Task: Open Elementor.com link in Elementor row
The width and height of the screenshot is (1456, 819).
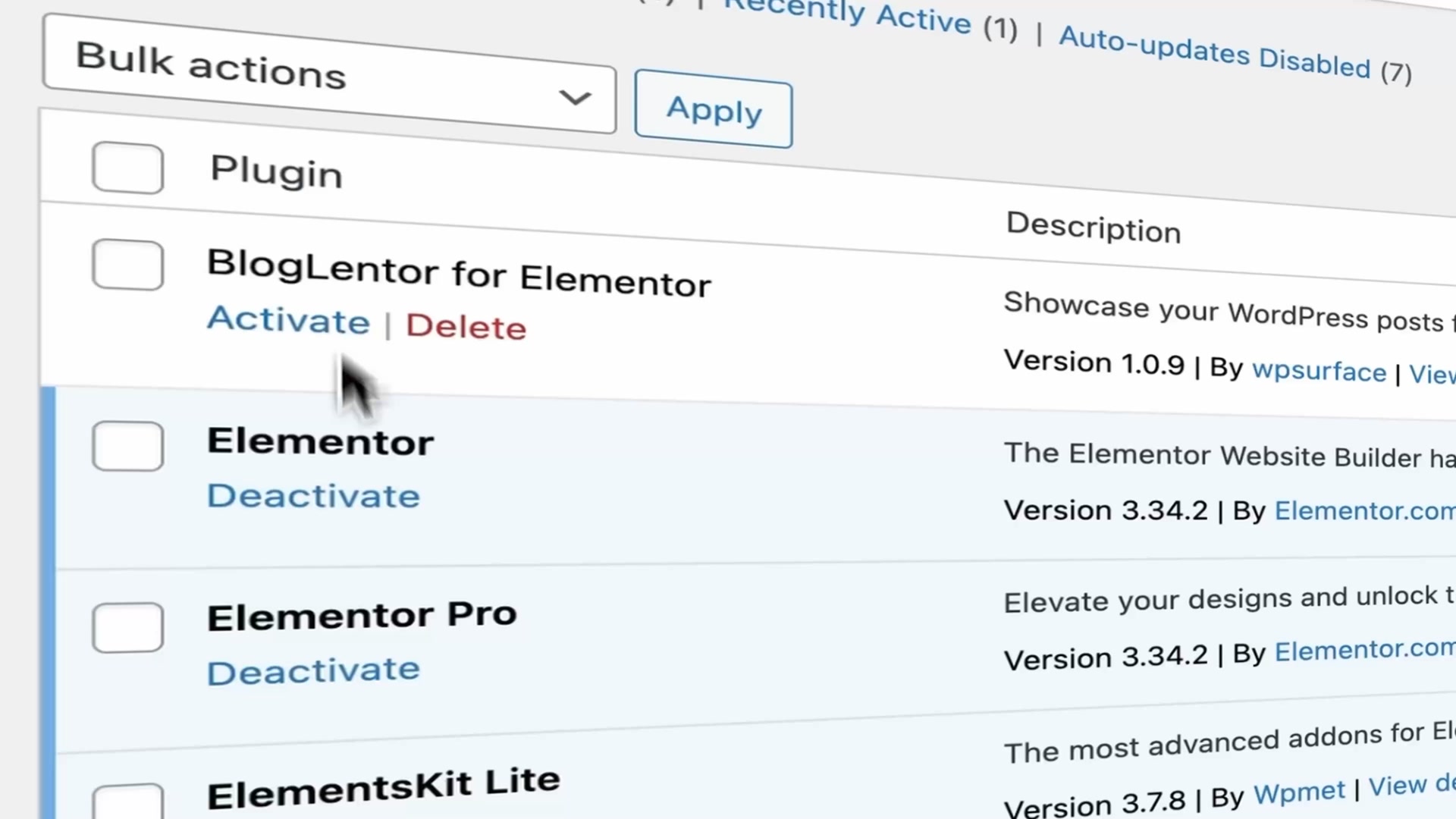Action: tap(1365, 510)
